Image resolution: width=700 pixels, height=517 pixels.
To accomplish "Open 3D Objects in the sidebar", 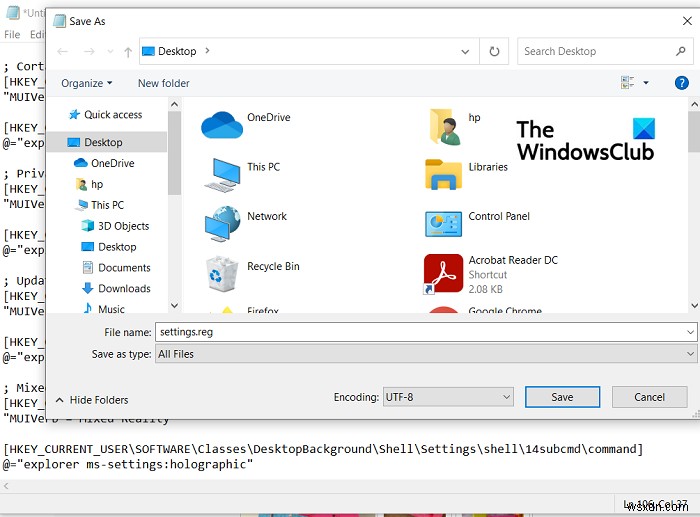I will click(115, 226).
